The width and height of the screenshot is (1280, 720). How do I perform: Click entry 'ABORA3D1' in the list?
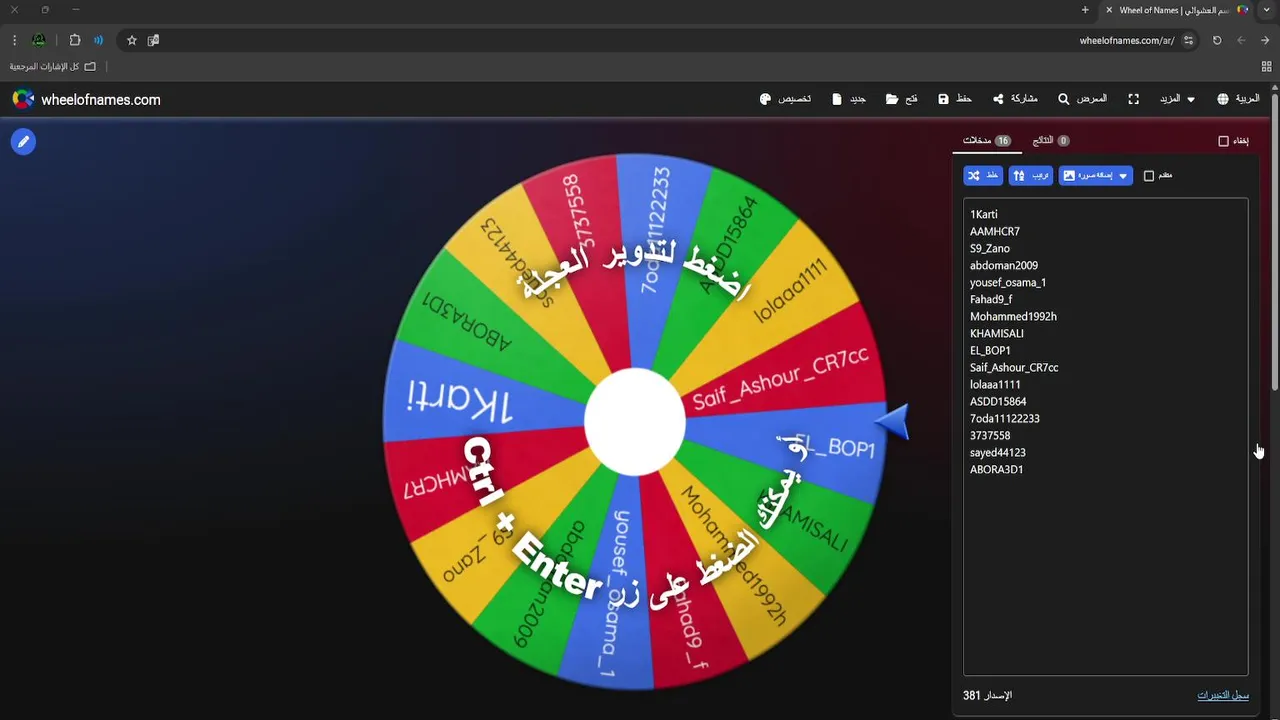click(x=997, y=469)
